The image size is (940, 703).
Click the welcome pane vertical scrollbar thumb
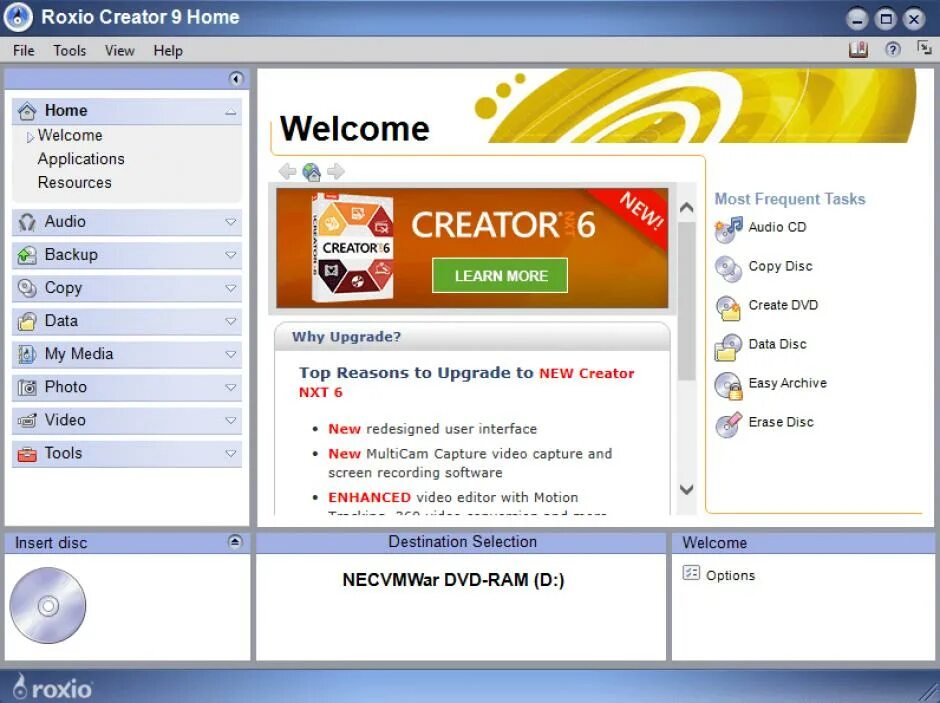[x=687, y=301]
